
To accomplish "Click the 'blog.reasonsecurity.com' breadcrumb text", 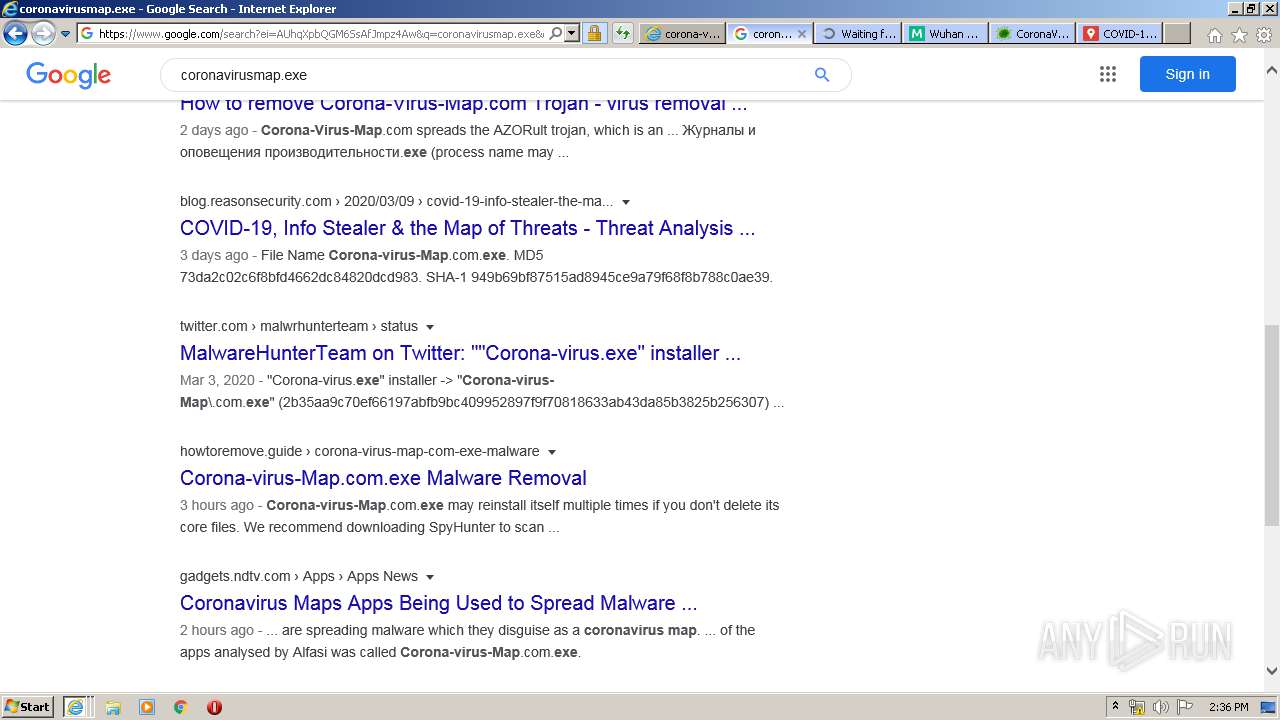I will coord(256,201).
